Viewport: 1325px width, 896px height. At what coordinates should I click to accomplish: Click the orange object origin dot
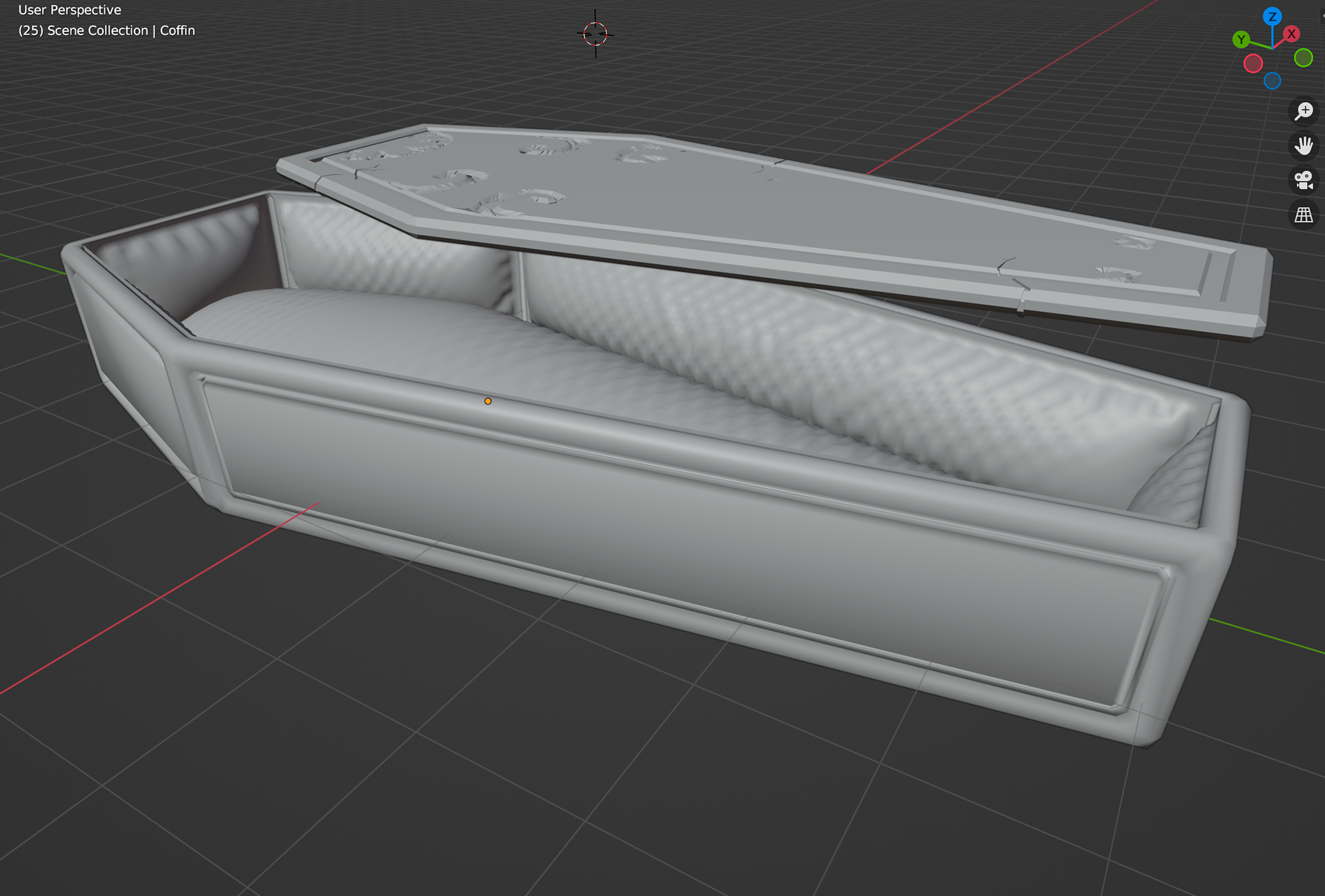coord(488,401)
